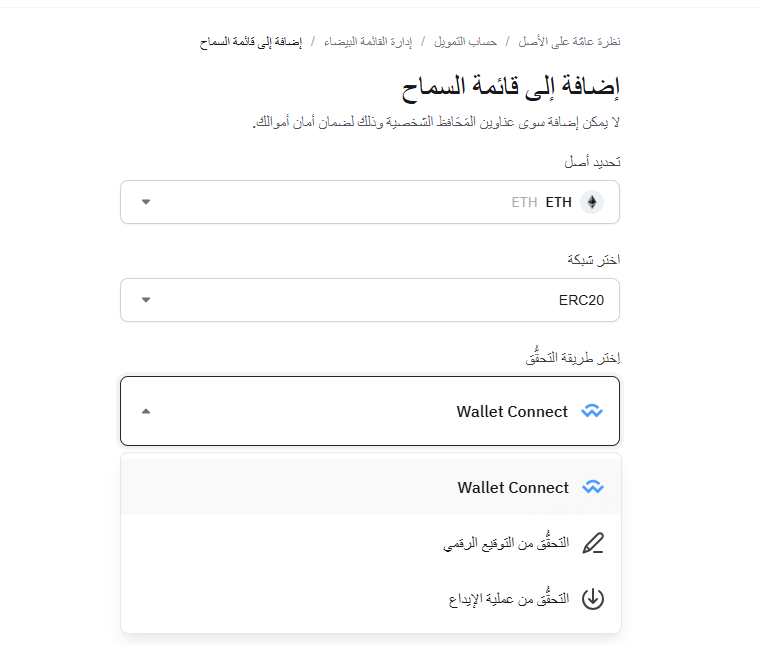The image size is (760, 645).
Task: Click the Wallet Connect logo in the selected field
Action: [x=592, y=411]
